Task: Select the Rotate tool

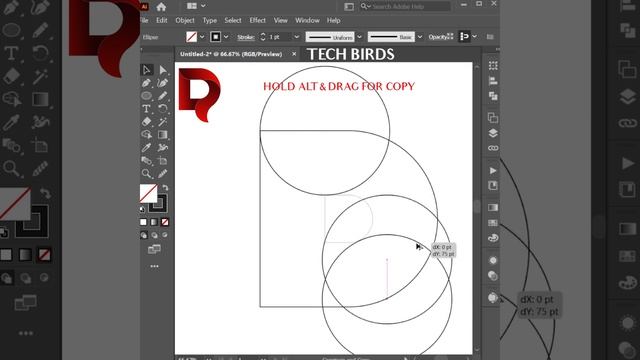Action: tap(162, 109)
